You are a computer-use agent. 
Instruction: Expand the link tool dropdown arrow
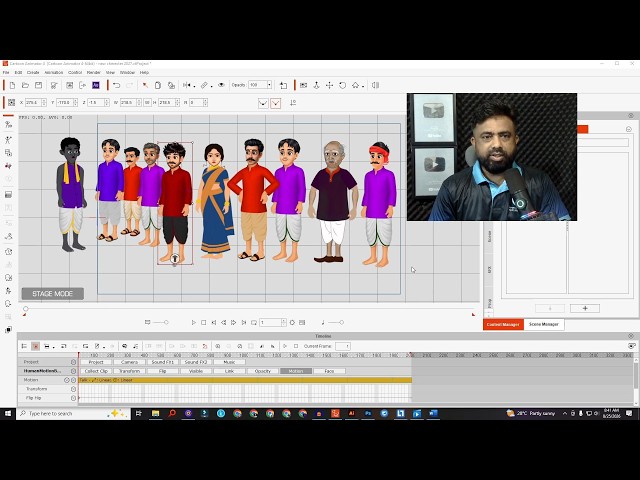tap(211, 86)
